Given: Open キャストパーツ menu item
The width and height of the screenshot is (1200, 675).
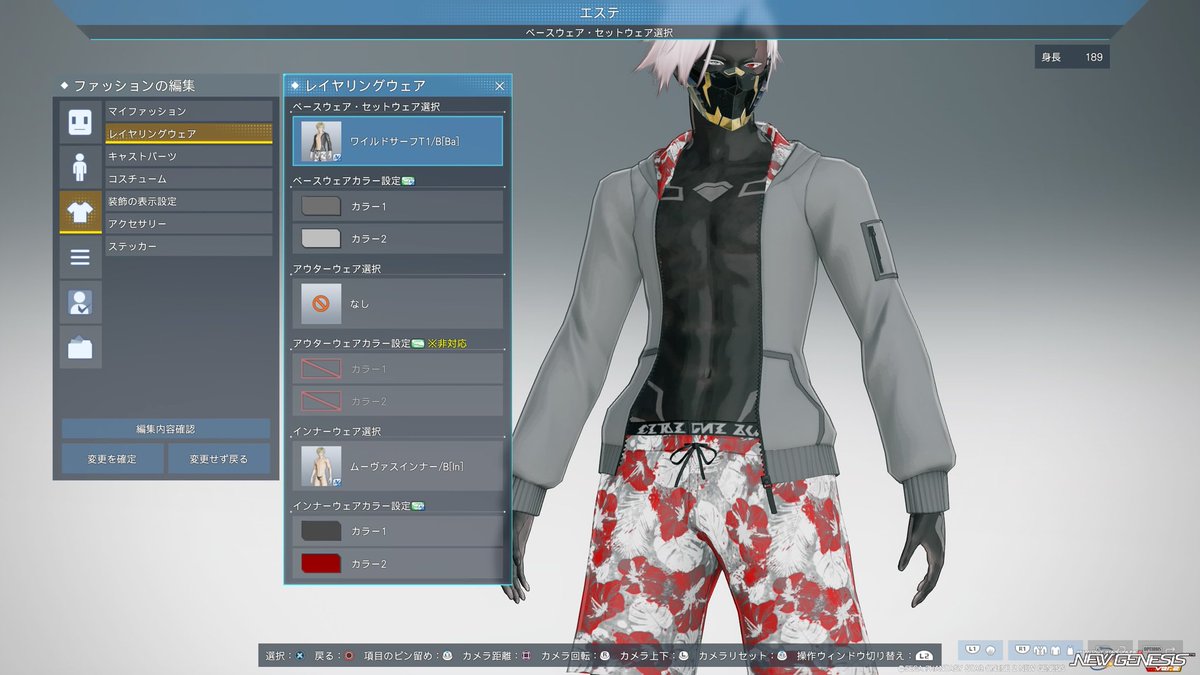Looking at the screenshot, I should tap(189, 156).
